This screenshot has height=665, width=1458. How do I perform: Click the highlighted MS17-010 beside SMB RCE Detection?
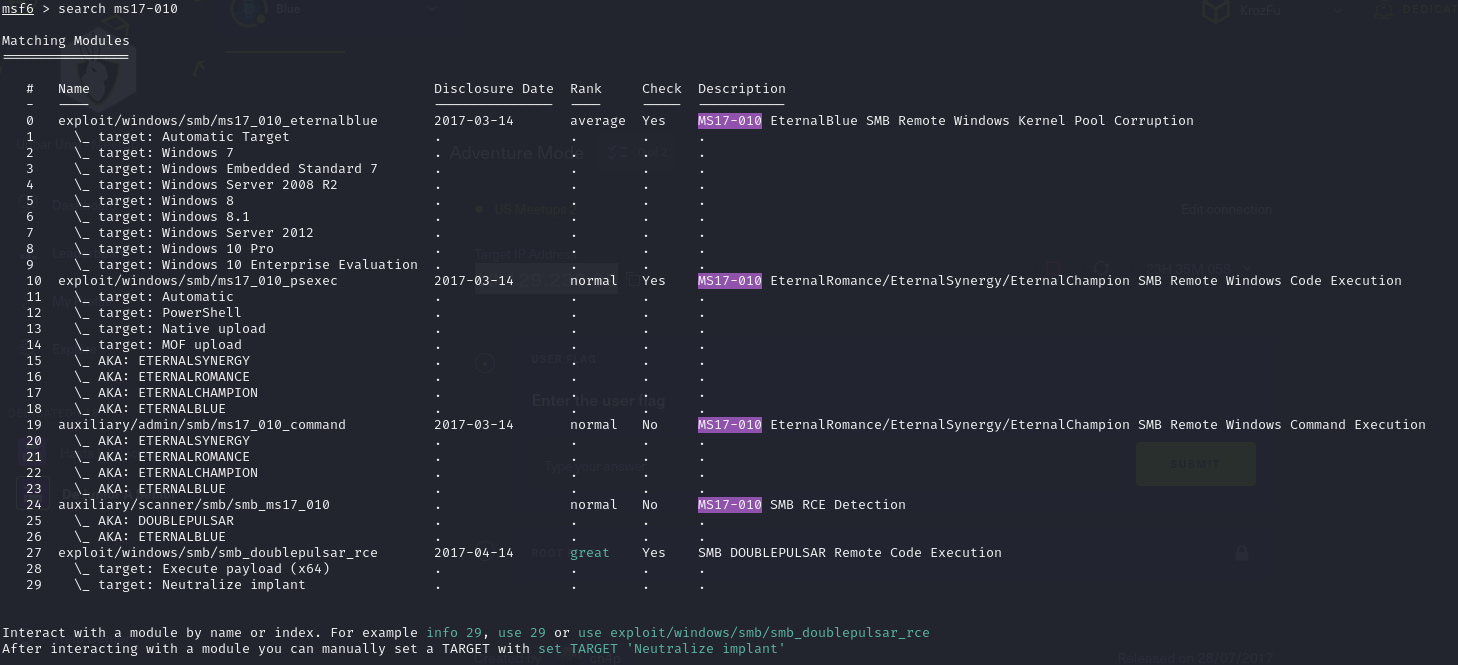click(x=729, y=505)
